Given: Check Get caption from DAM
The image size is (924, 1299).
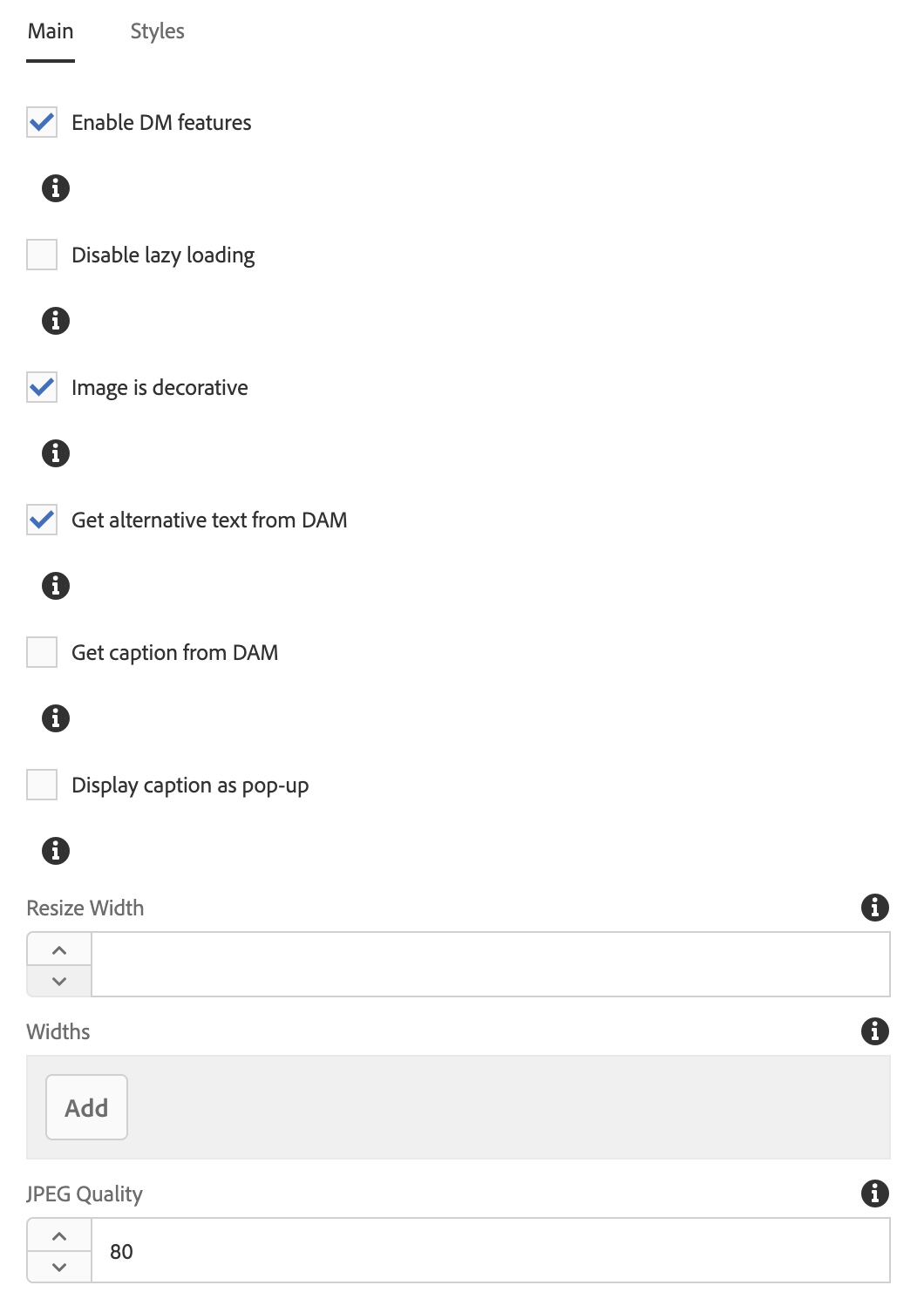Looking at the screenshot, I should click(x=40, y=652).
